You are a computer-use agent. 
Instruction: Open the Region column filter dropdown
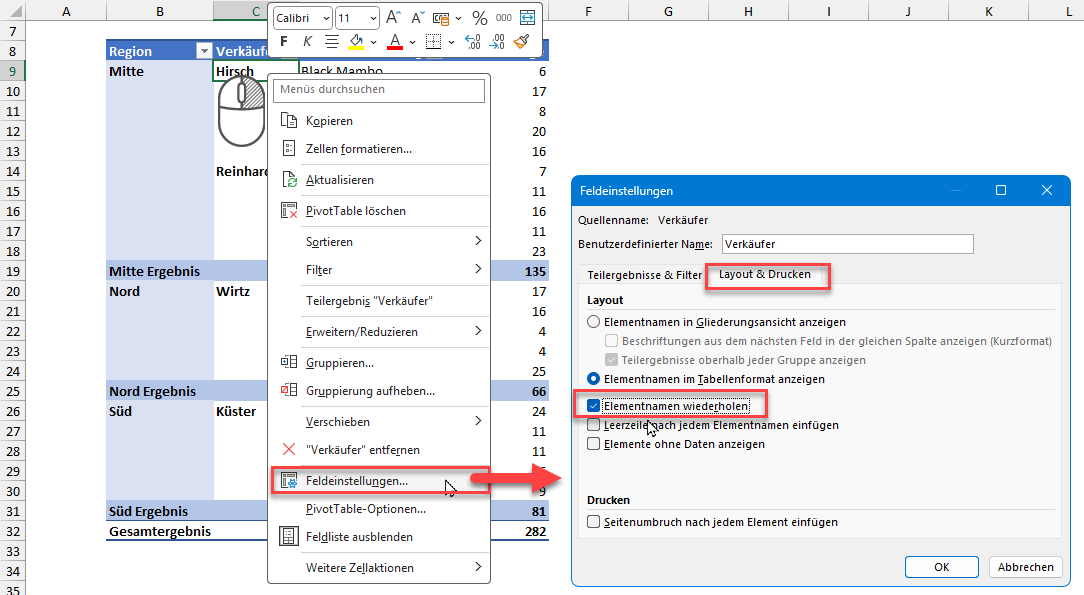tap(204, 51)
